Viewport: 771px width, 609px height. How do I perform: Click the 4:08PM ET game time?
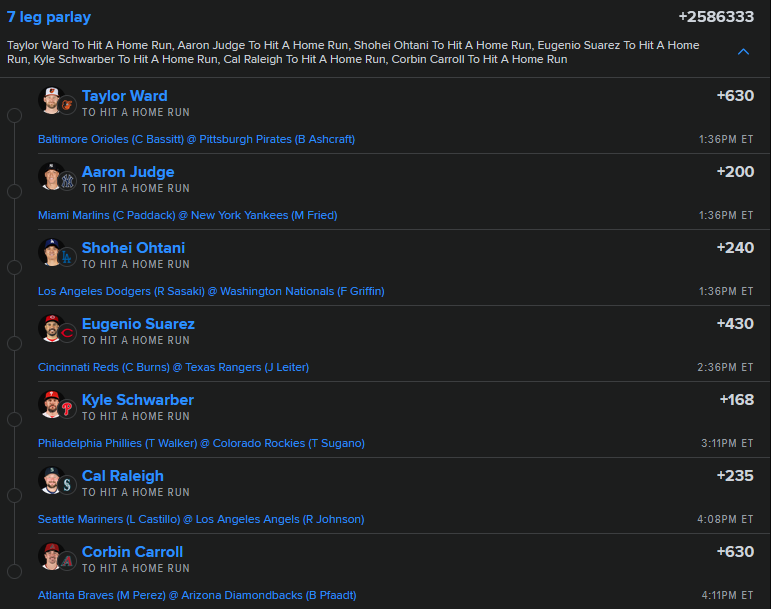tap(725, 519)
